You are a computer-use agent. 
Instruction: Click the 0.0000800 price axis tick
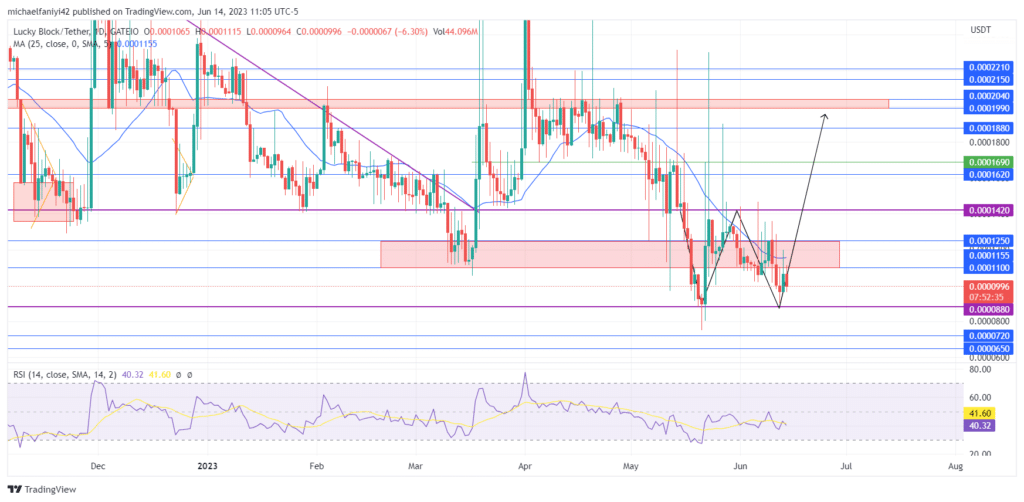pos(990,321)
